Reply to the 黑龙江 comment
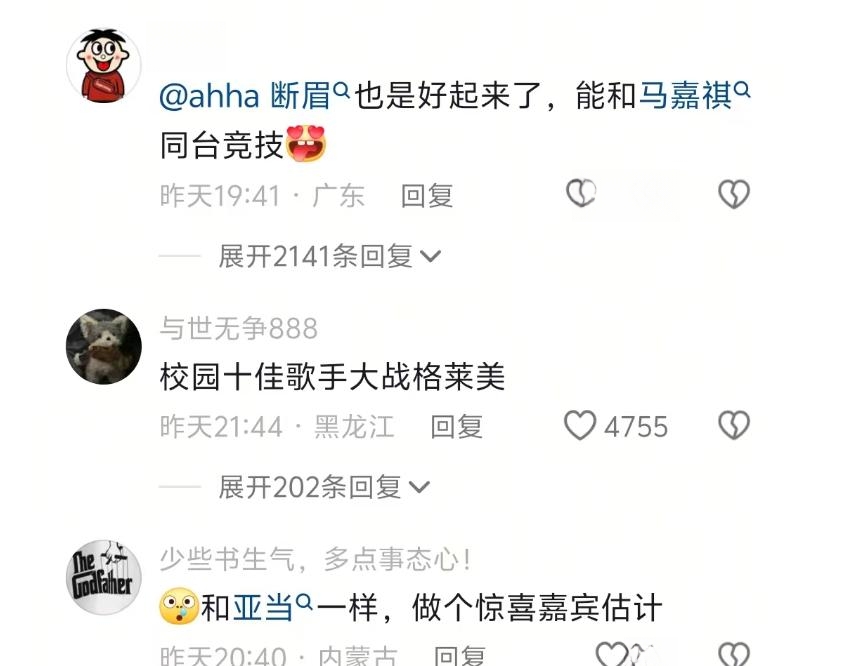This screenshot has width=861, height=666. coord(456,427)
